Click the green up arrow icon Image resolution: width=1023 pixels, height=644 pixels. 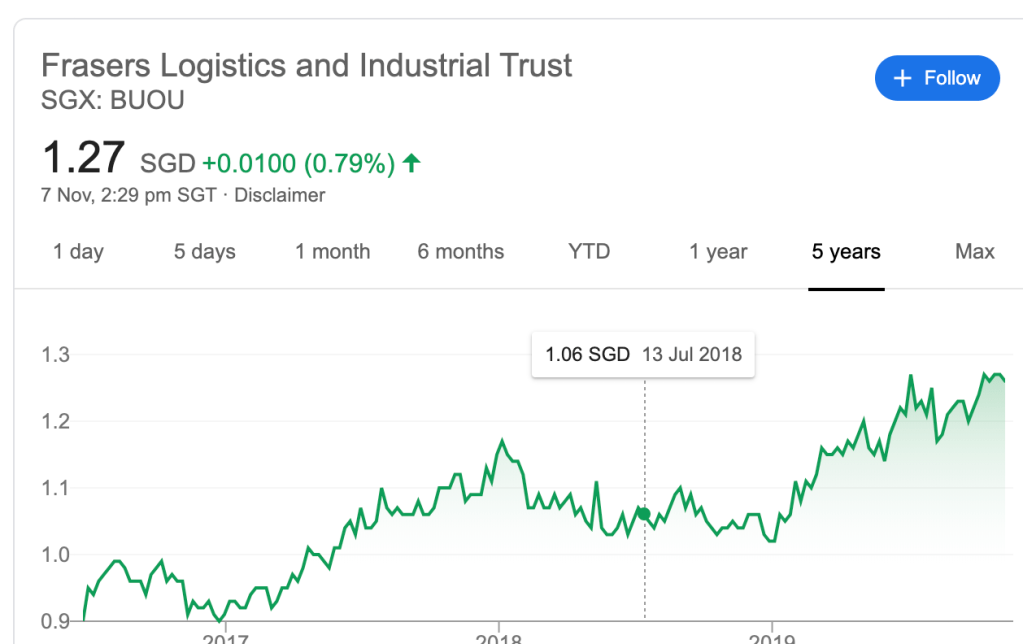[411, 163]
